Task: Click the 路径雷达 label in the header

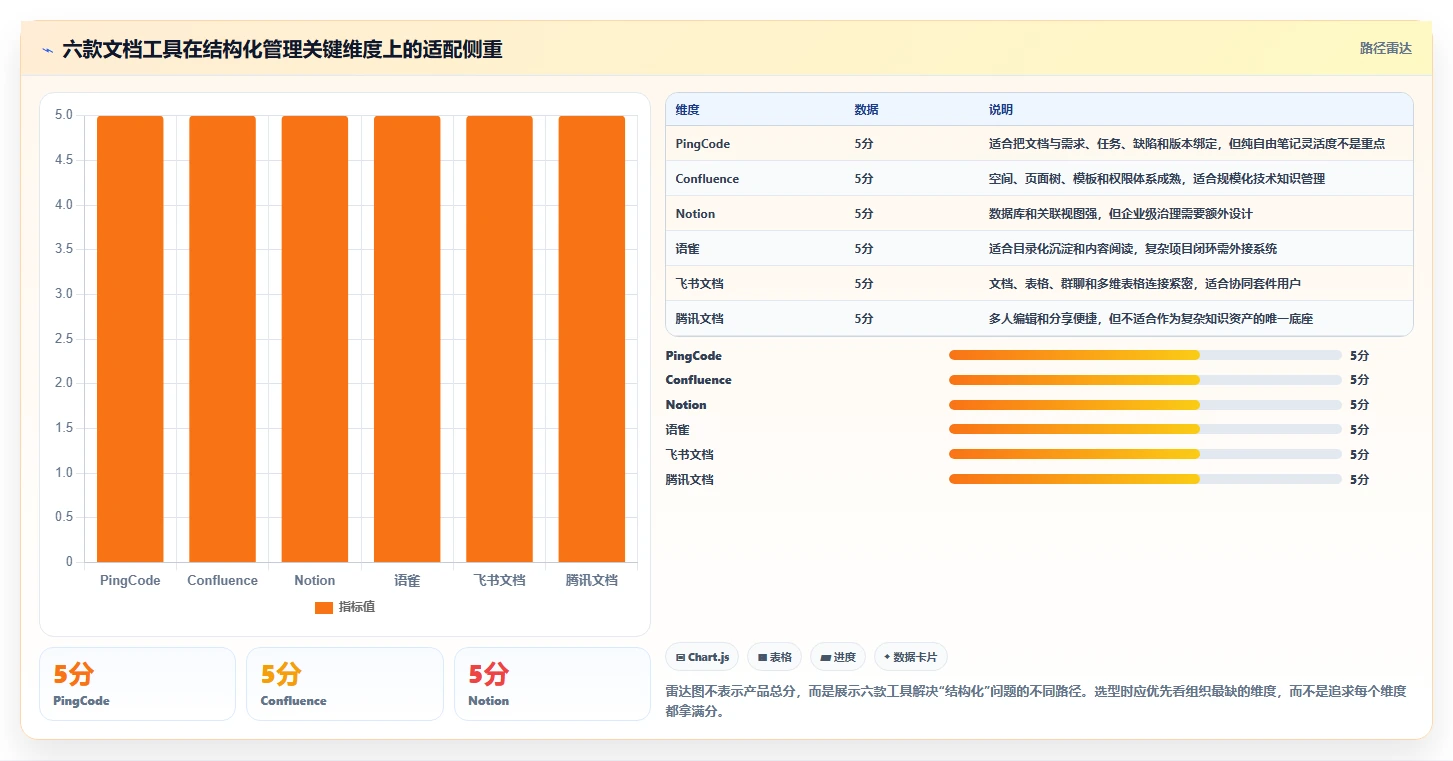Action: pyautogui.click(x=1385, y=48)
